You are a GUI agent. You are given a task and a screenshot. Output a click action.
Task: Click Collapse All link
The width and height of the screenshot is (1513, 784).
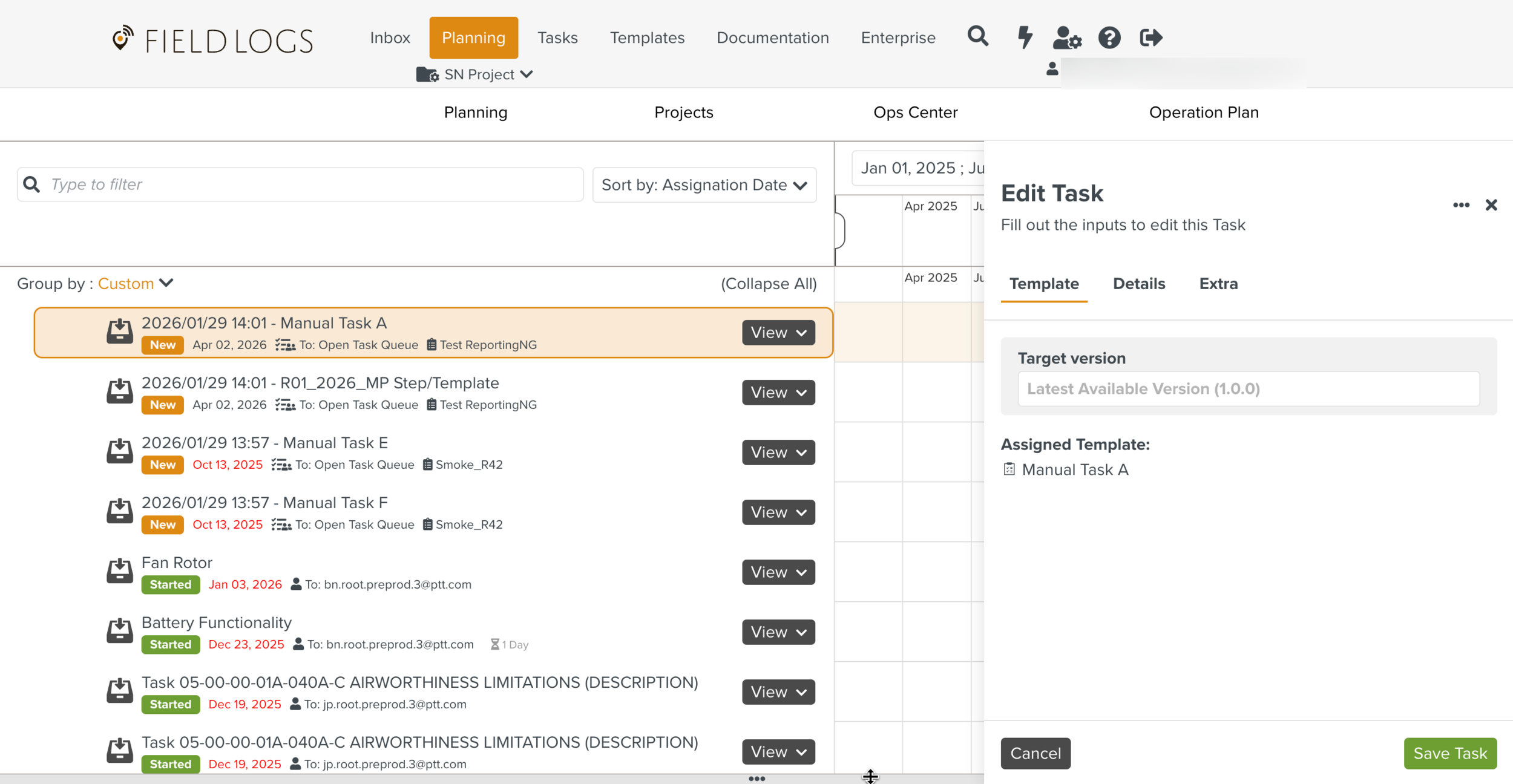[769, 284]
